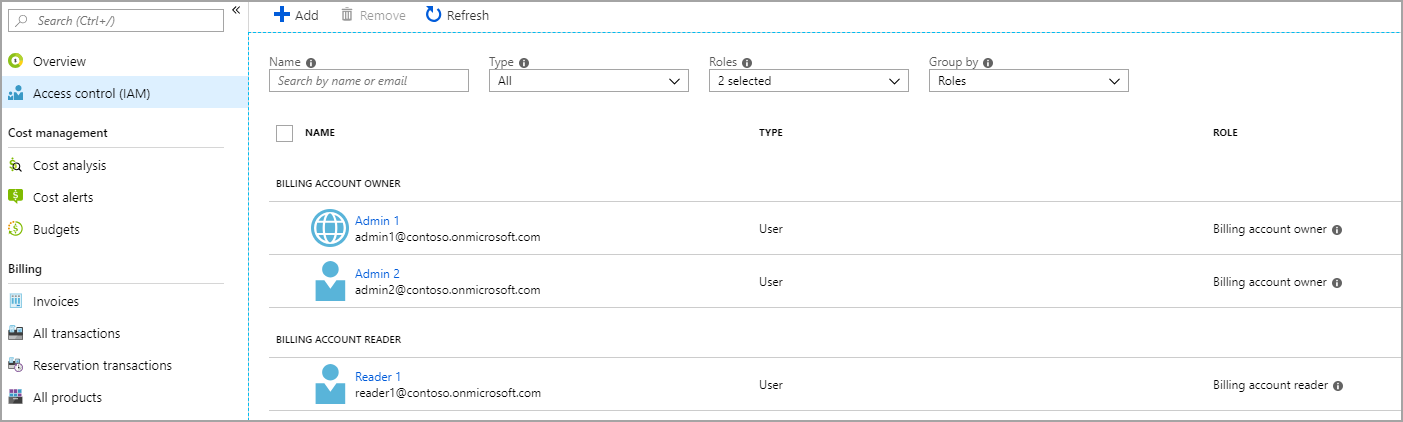This screenshot has width=1403, height=422.
Task: Collapse the sidebar with double chevron
Action: pos(236,10)
